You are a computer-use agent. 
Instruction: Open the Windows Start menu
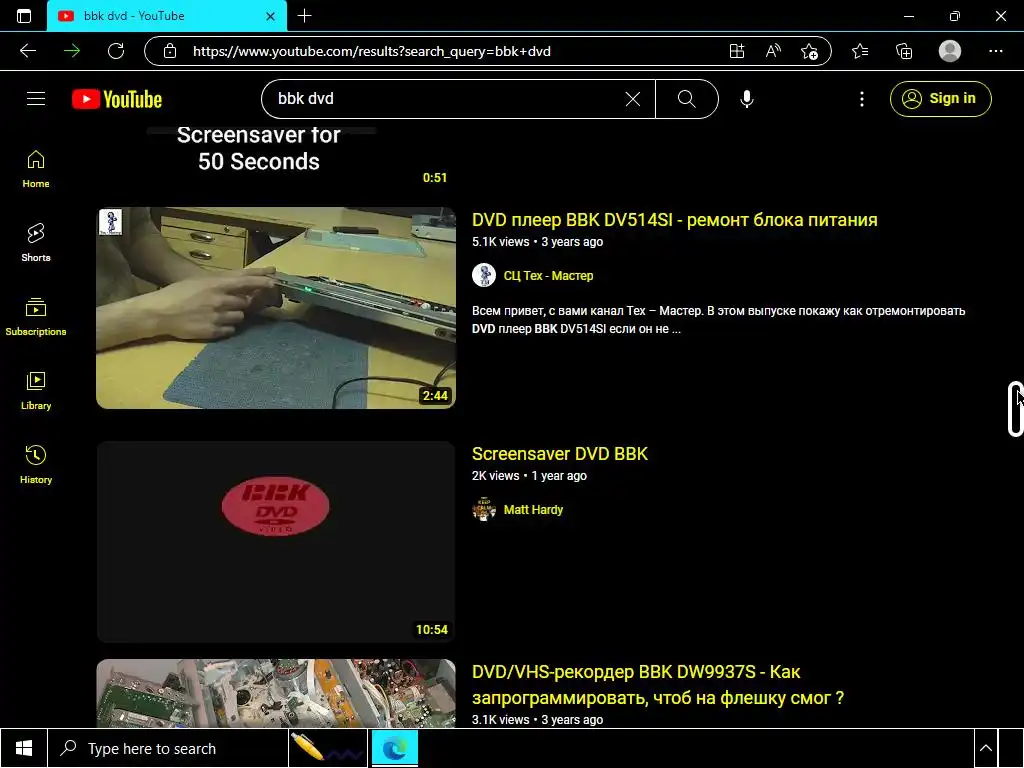click(x=24, y=748)
